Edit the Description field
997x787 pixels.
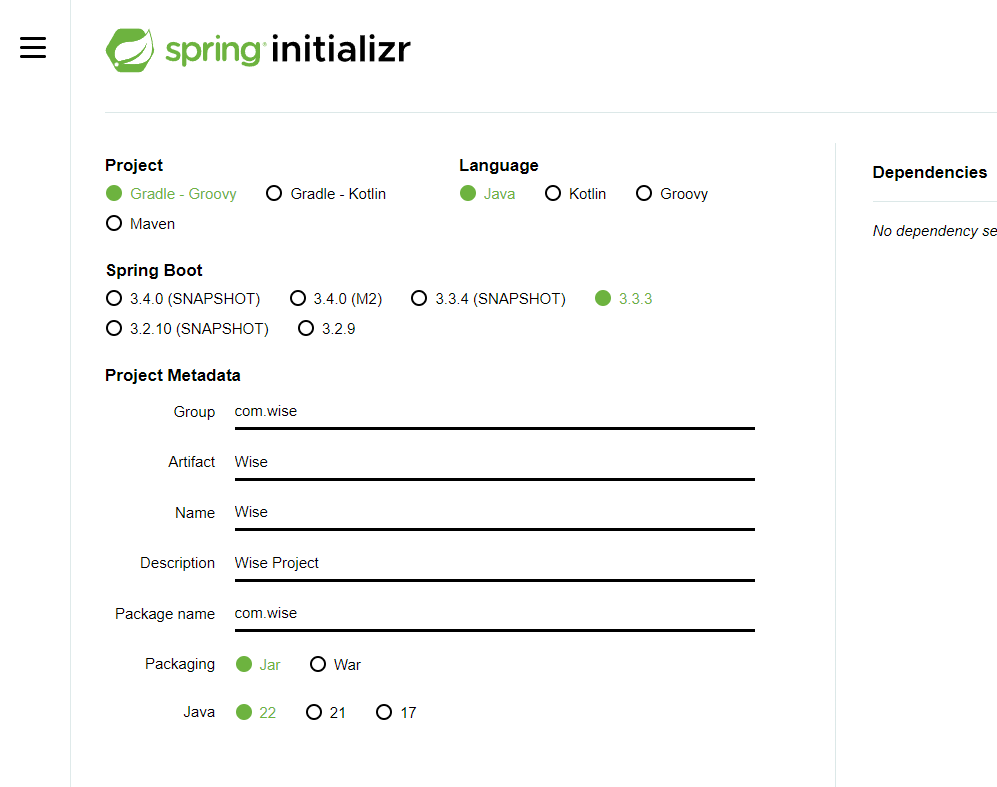494,563
